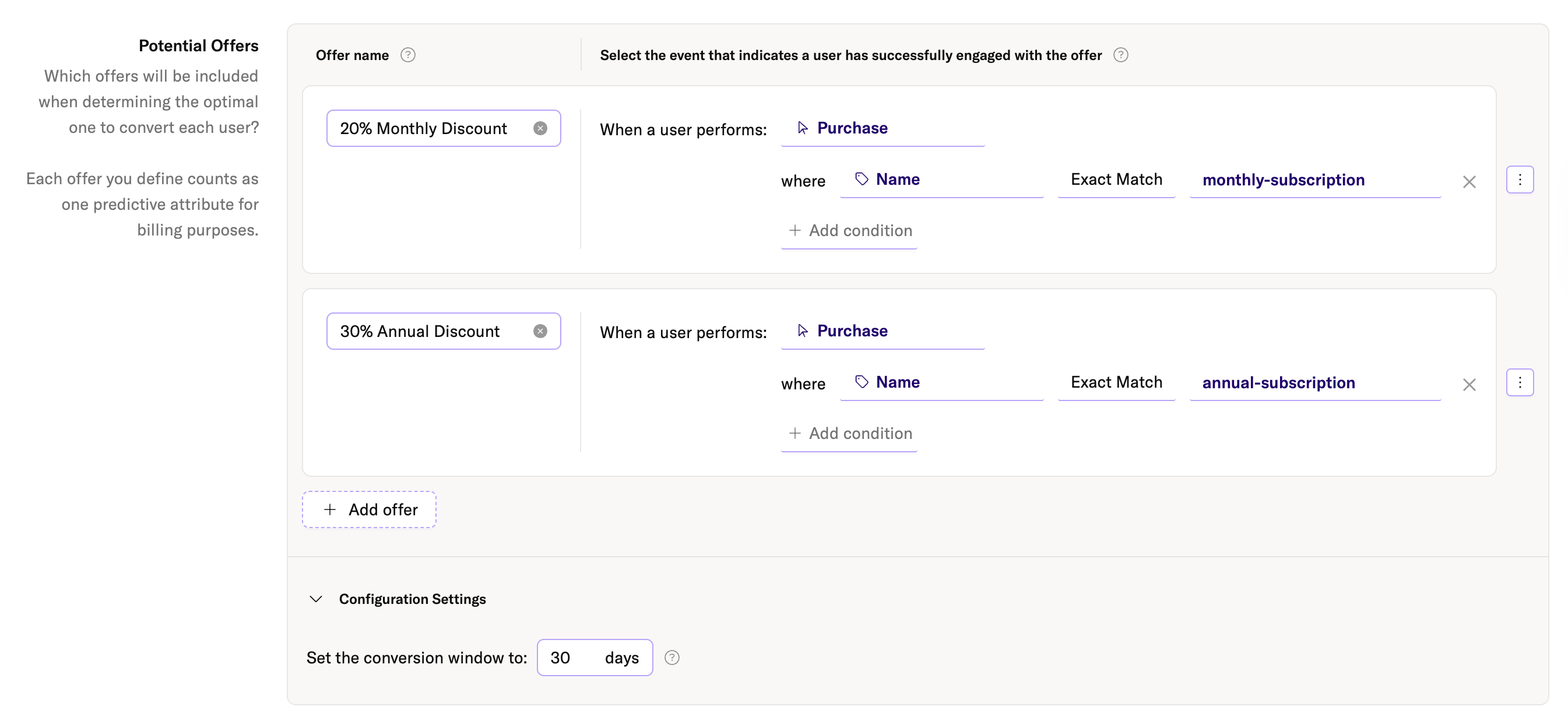Viewport: 1568px width, 717px height.
Task: Collapse the Configuration Settings section
Action: 315,598
